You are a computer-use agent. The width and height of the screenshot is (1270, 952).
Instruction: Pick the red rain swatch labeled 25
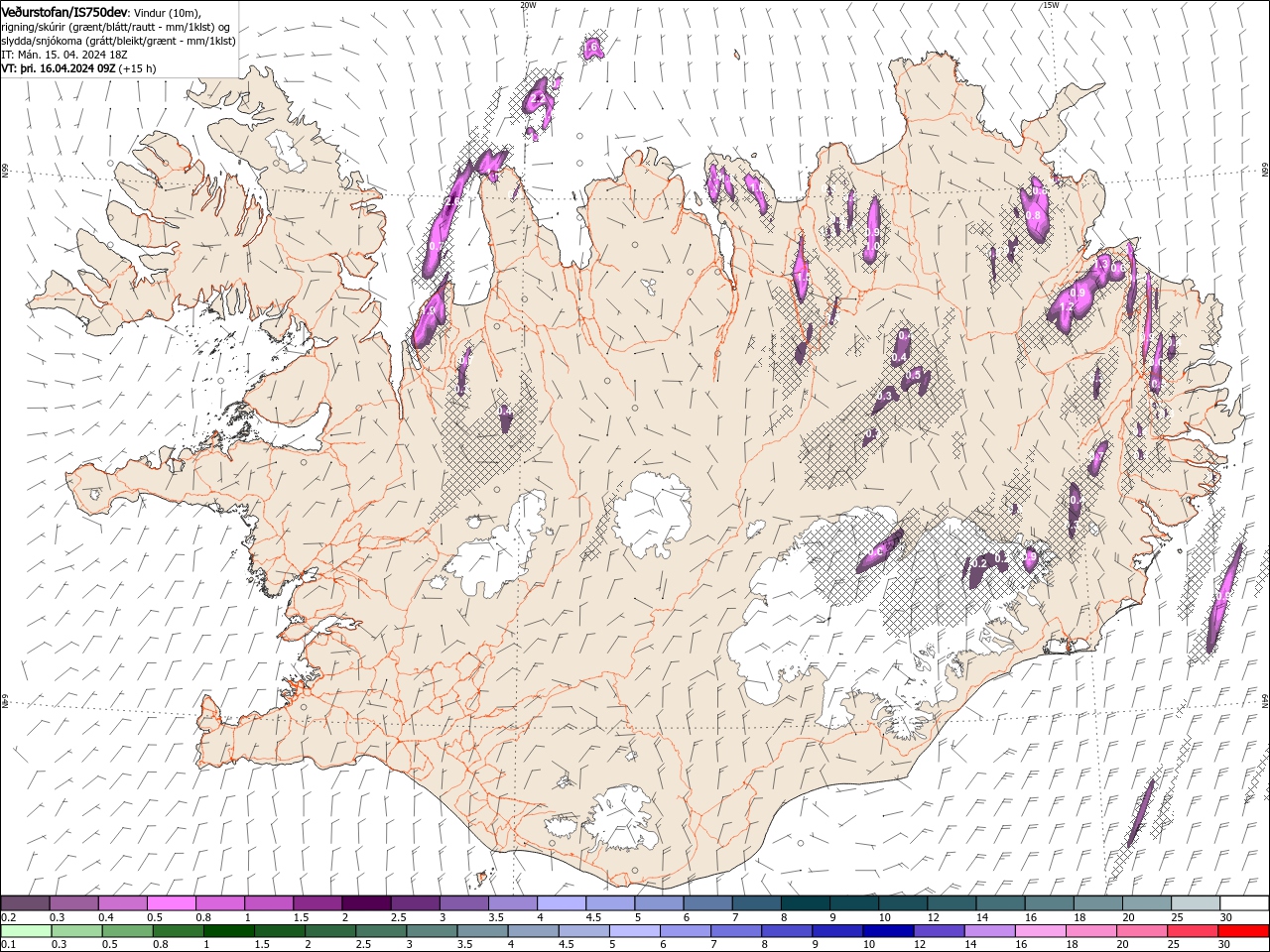click(x=1193, y=931)
